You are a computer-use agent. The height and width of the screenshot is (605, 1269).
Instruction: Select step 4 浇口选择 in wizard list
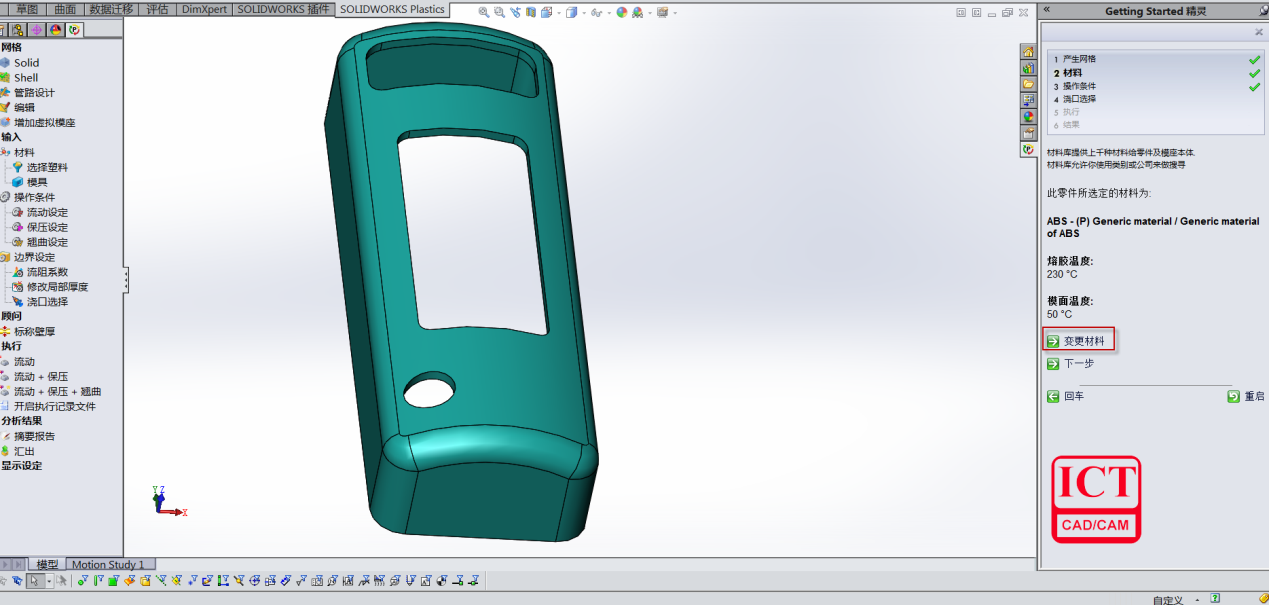click(x=1079, y=99)
